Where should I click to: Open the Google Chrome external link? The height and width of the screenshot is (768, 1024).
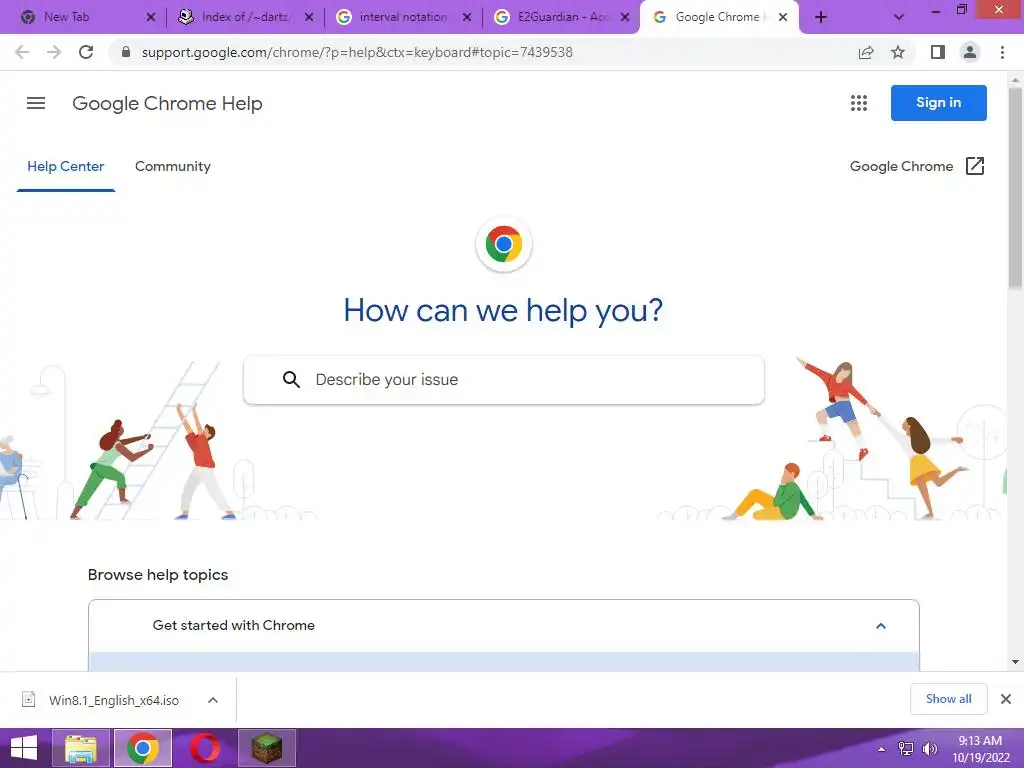[917, 167]
